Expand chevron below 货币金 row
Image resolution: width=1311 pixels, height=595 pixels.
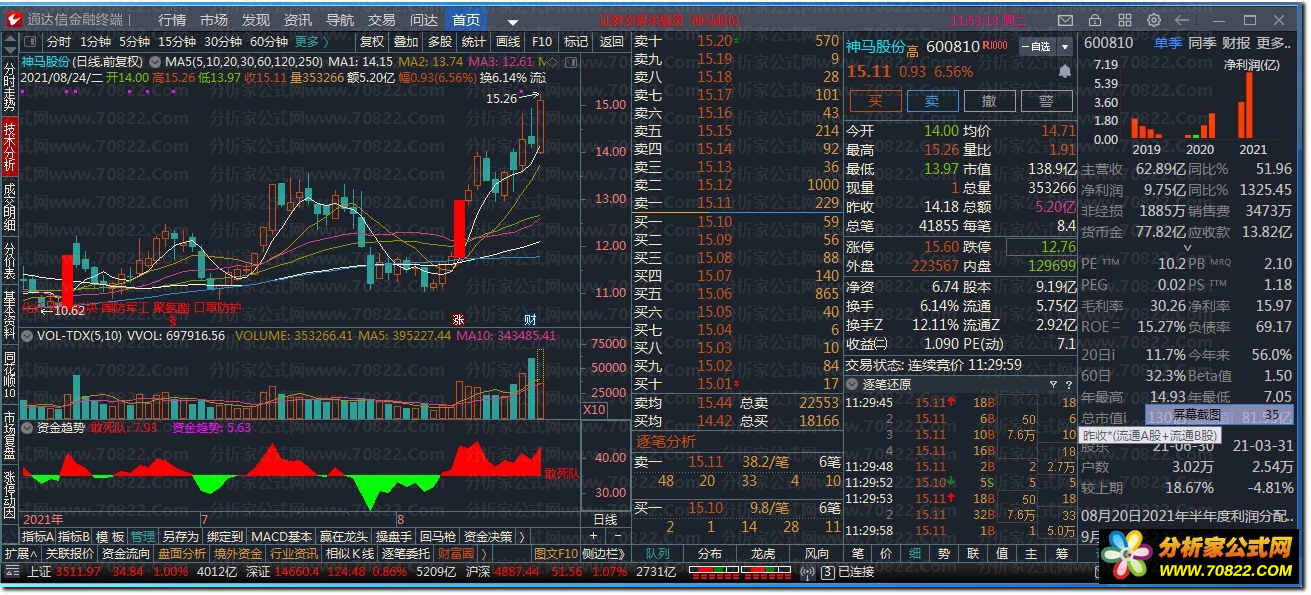(1188, 248)
